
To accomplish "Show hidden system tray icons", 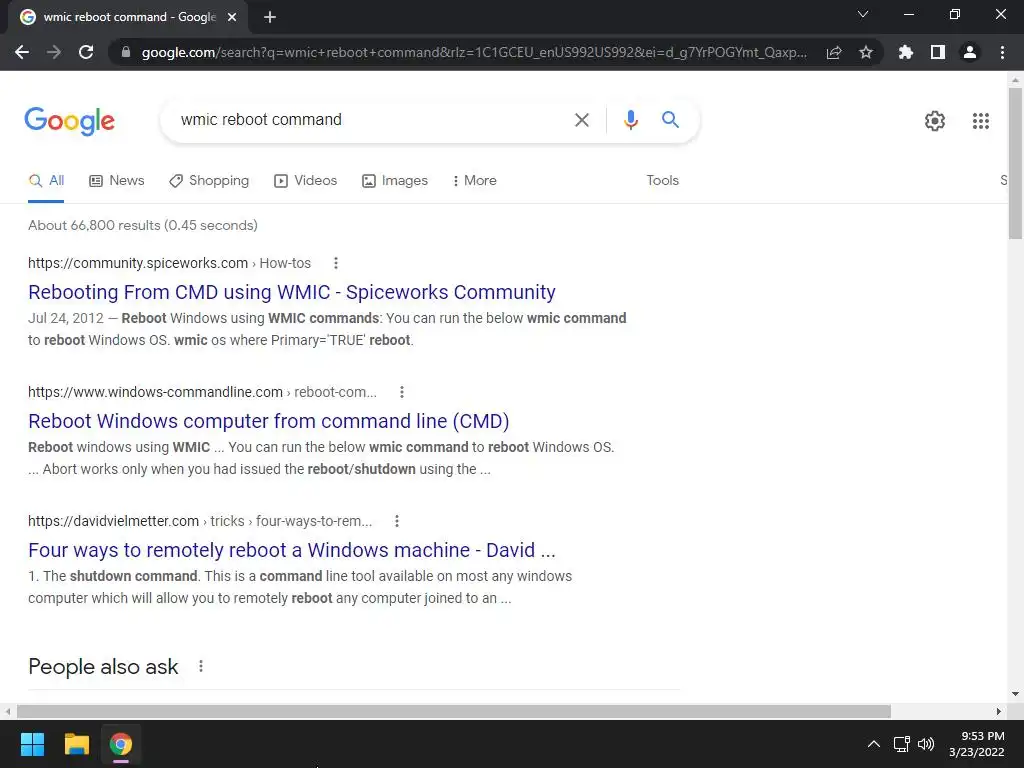I will coord(873,744).
